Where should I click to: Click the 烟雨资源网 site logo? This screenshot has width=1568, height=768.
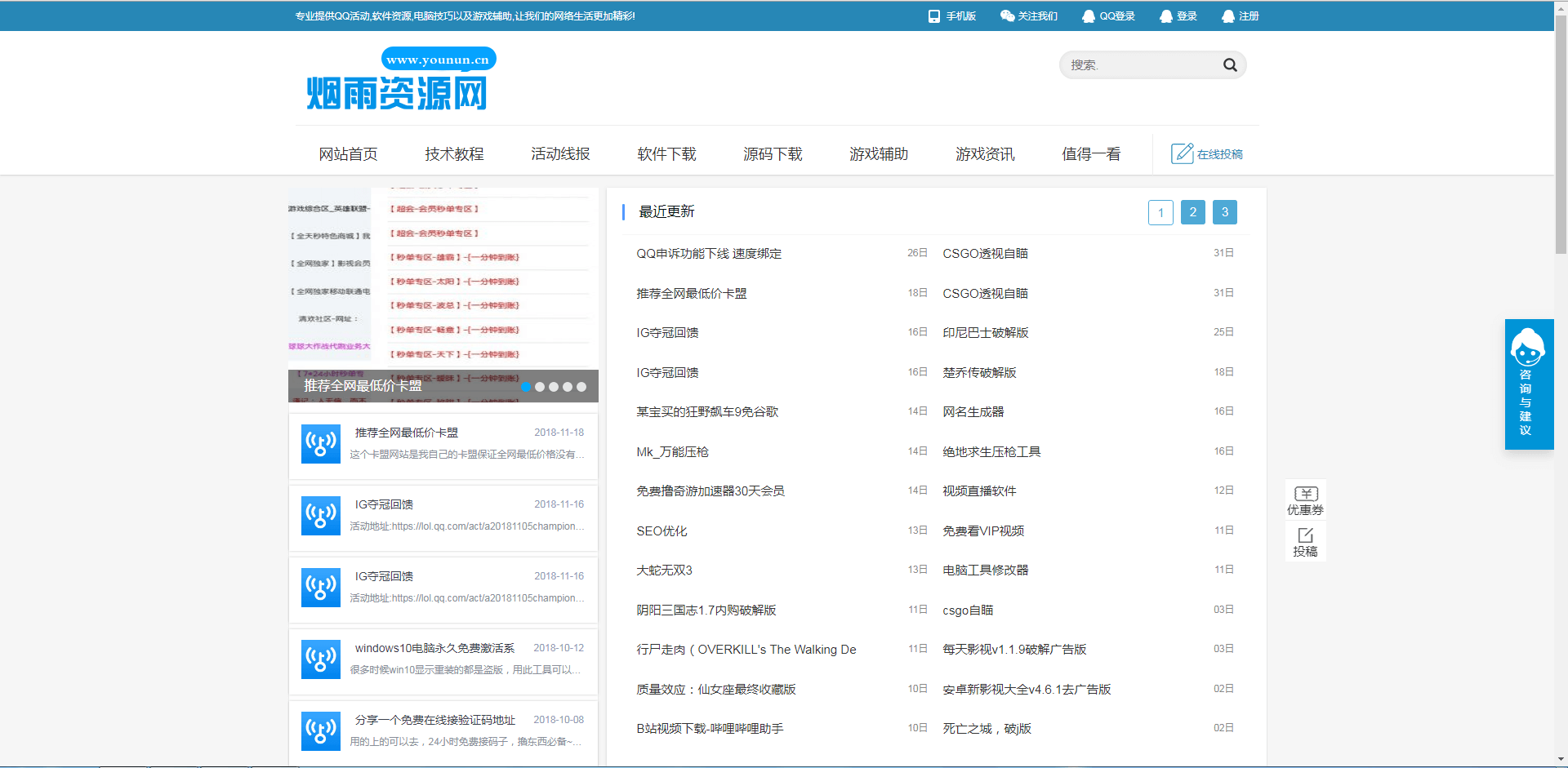[398, 90]
